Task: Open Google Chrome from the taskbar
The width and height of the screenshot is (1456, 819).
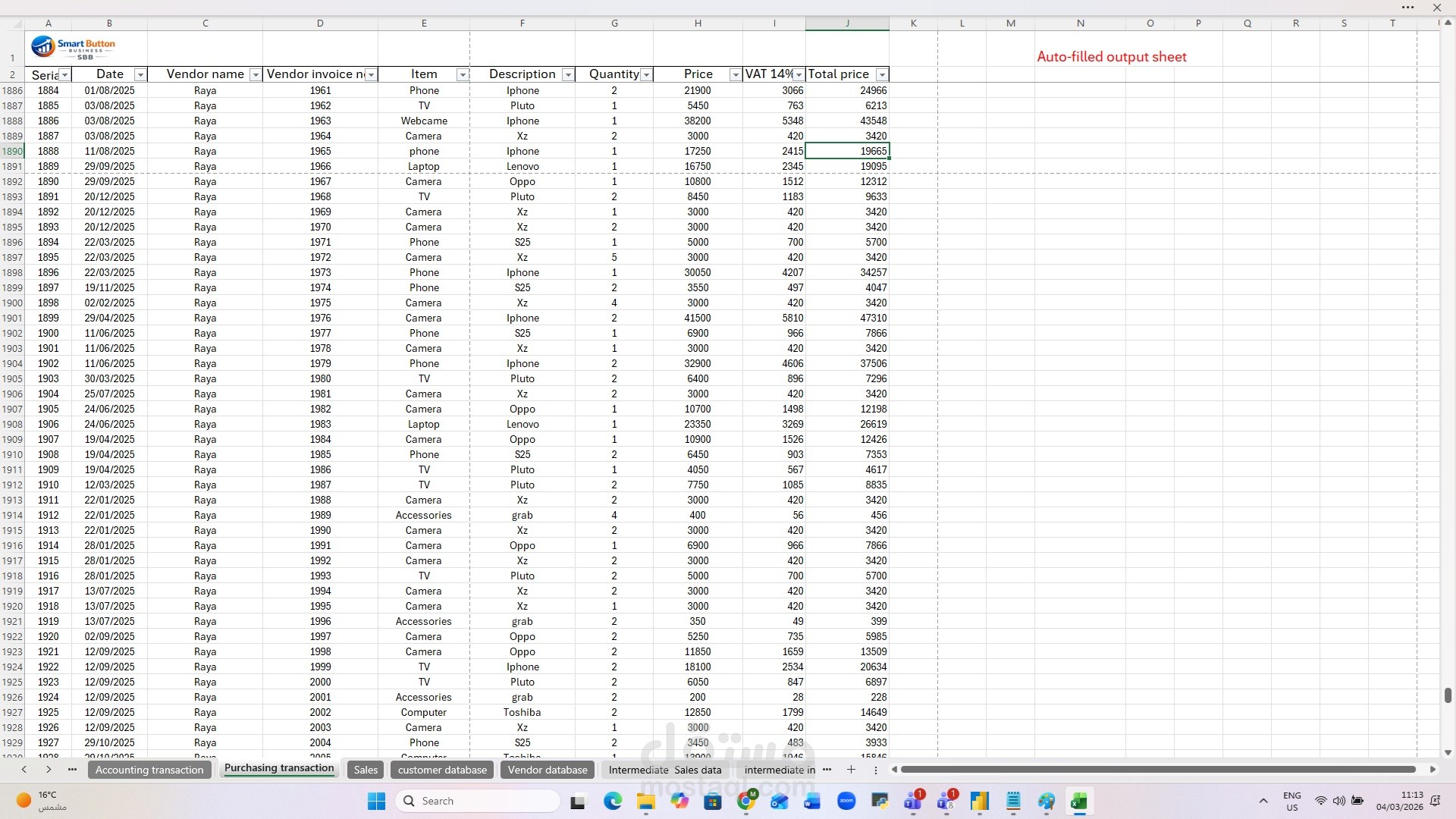Action: [746, 801]
